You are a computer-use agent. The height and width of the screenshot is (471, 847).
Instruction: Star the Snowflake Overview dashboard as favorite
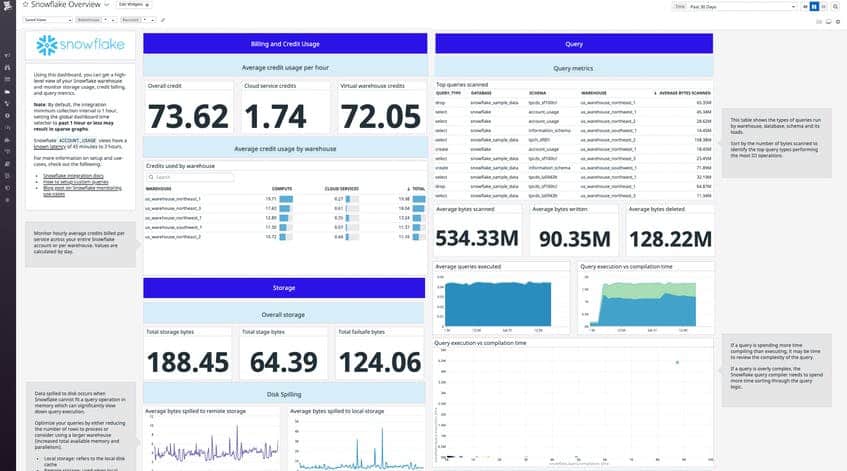coord(25,4)
